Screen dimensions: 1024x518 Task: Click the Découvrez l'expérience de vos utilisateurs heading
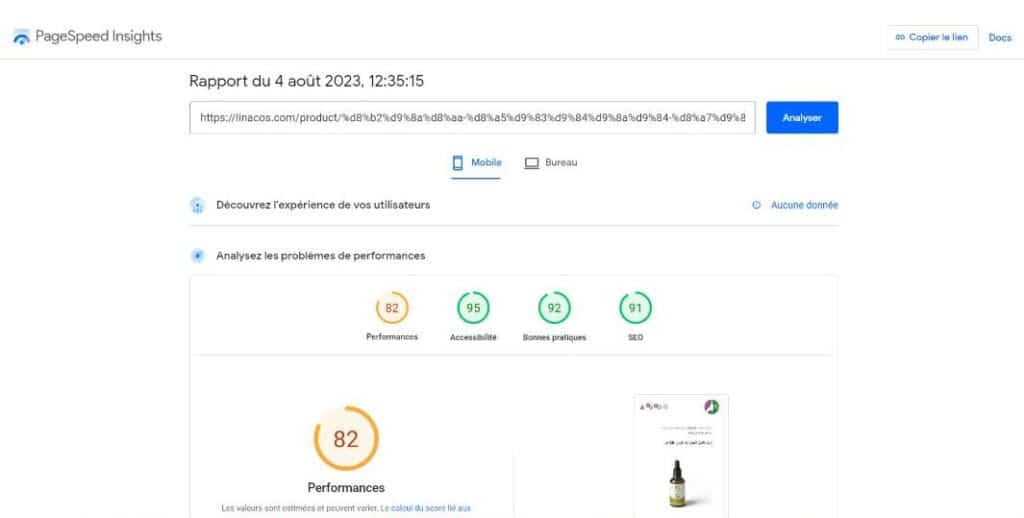pyautogui.click(x=323, y=205)
